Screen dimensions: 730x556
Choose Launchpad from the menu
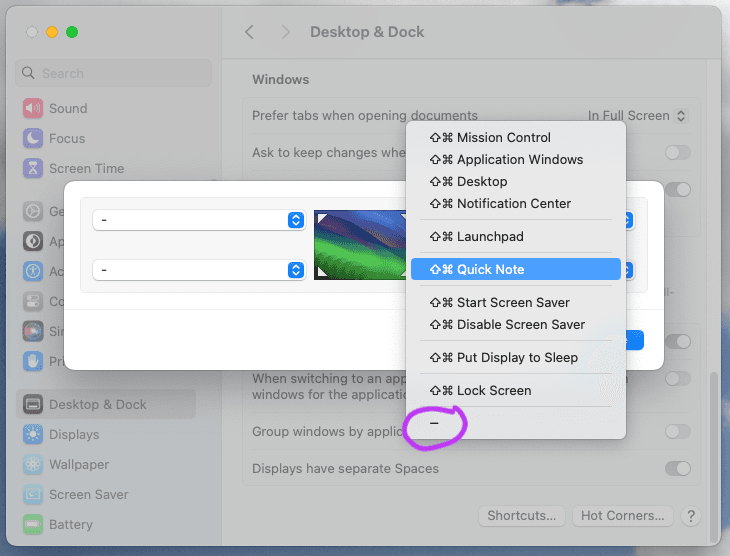click(x=516, y=237)
